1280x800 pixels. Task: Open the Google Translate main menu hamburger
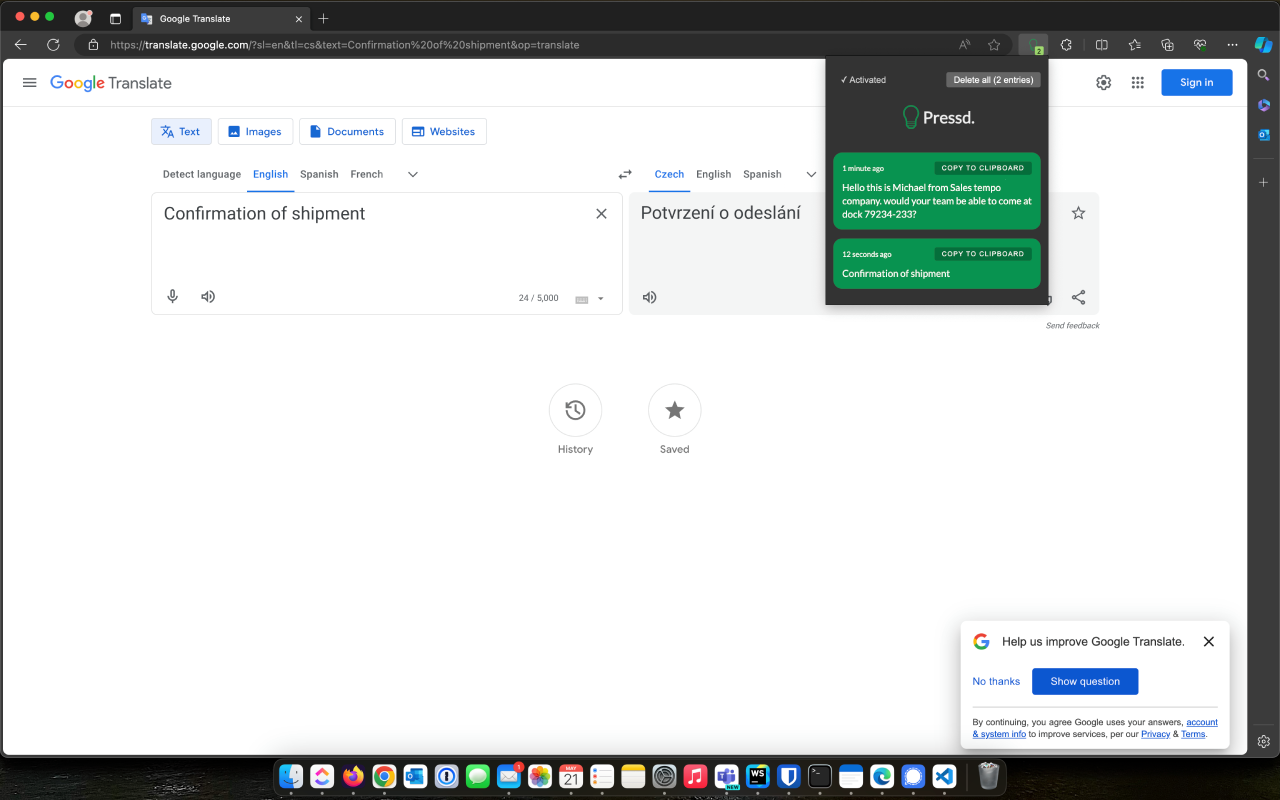pos(30,83)
